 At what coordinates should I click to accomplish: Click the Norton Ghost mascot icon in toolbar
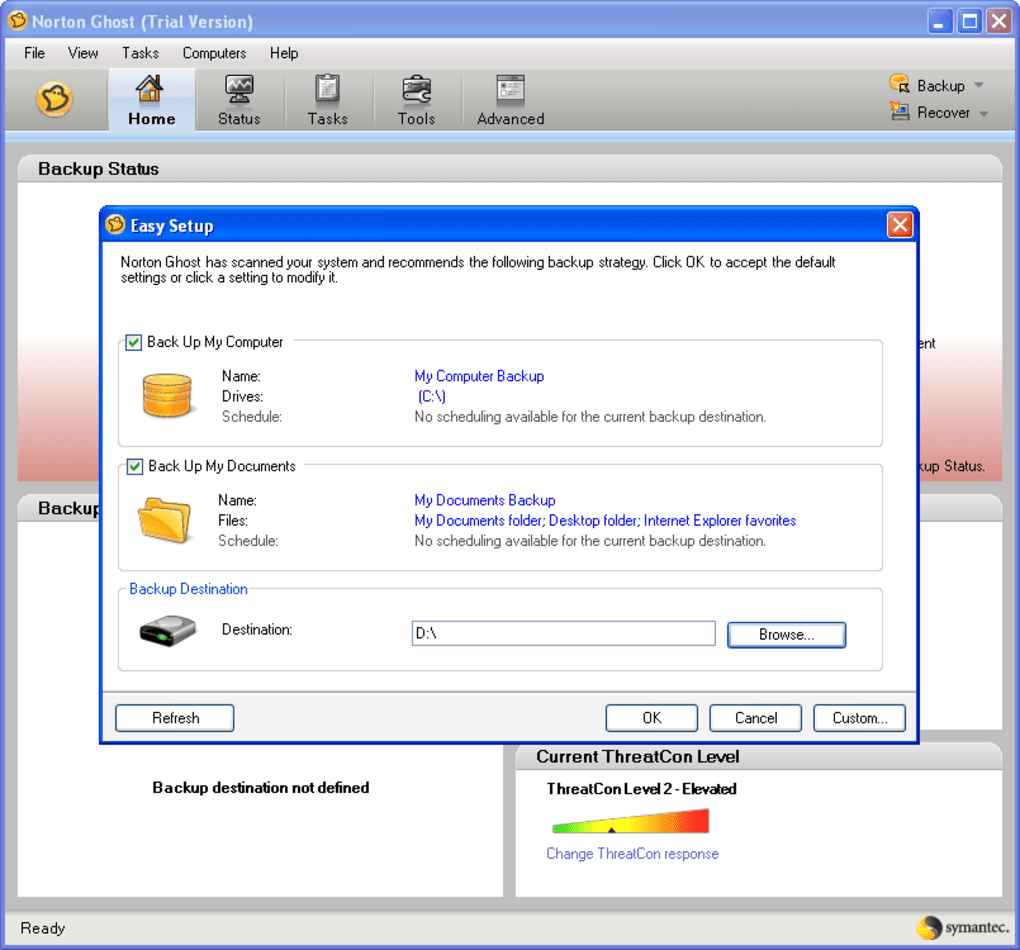click(x=54, y=99)
